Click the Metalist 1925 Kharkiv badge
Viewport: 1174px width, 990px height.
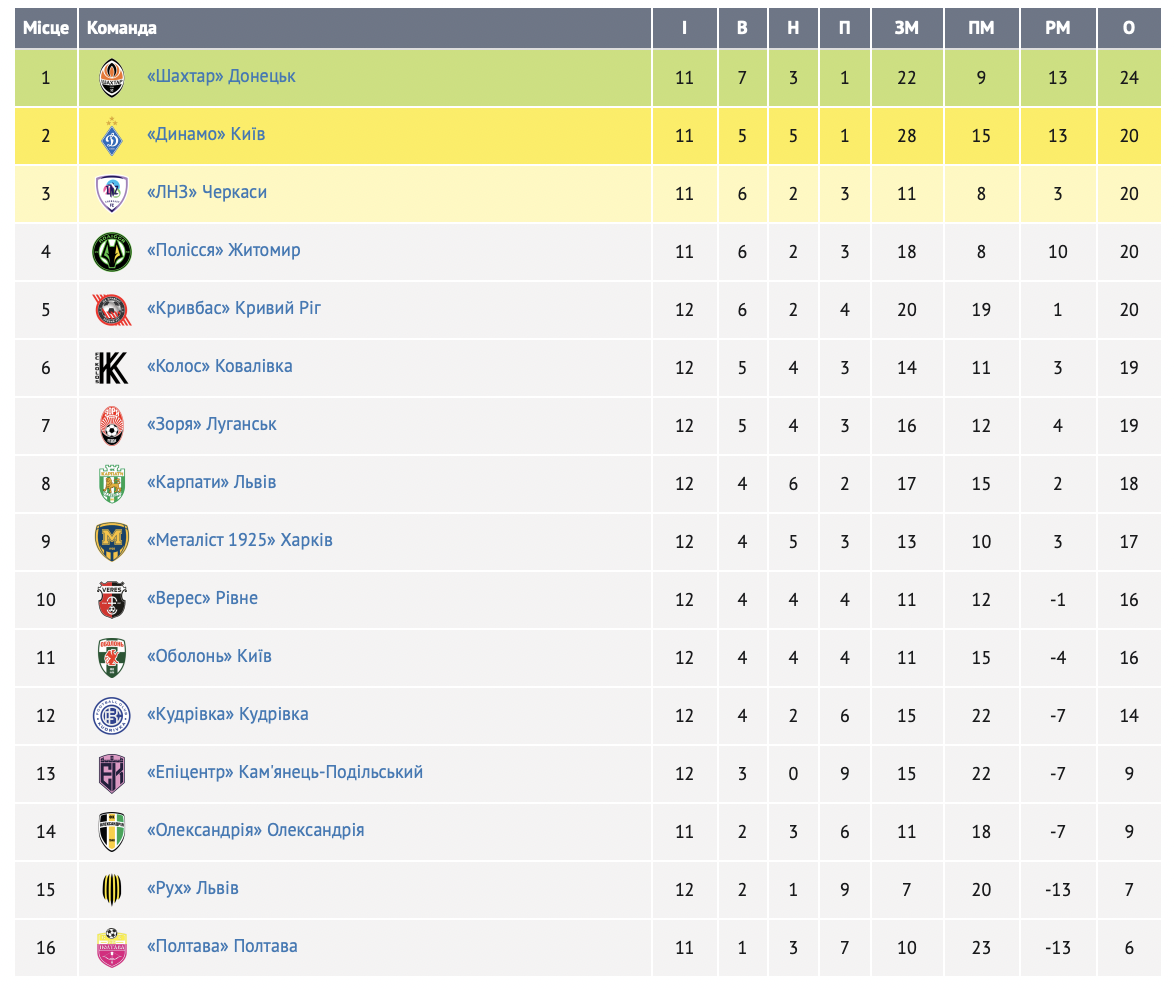[x=111, y=542]
